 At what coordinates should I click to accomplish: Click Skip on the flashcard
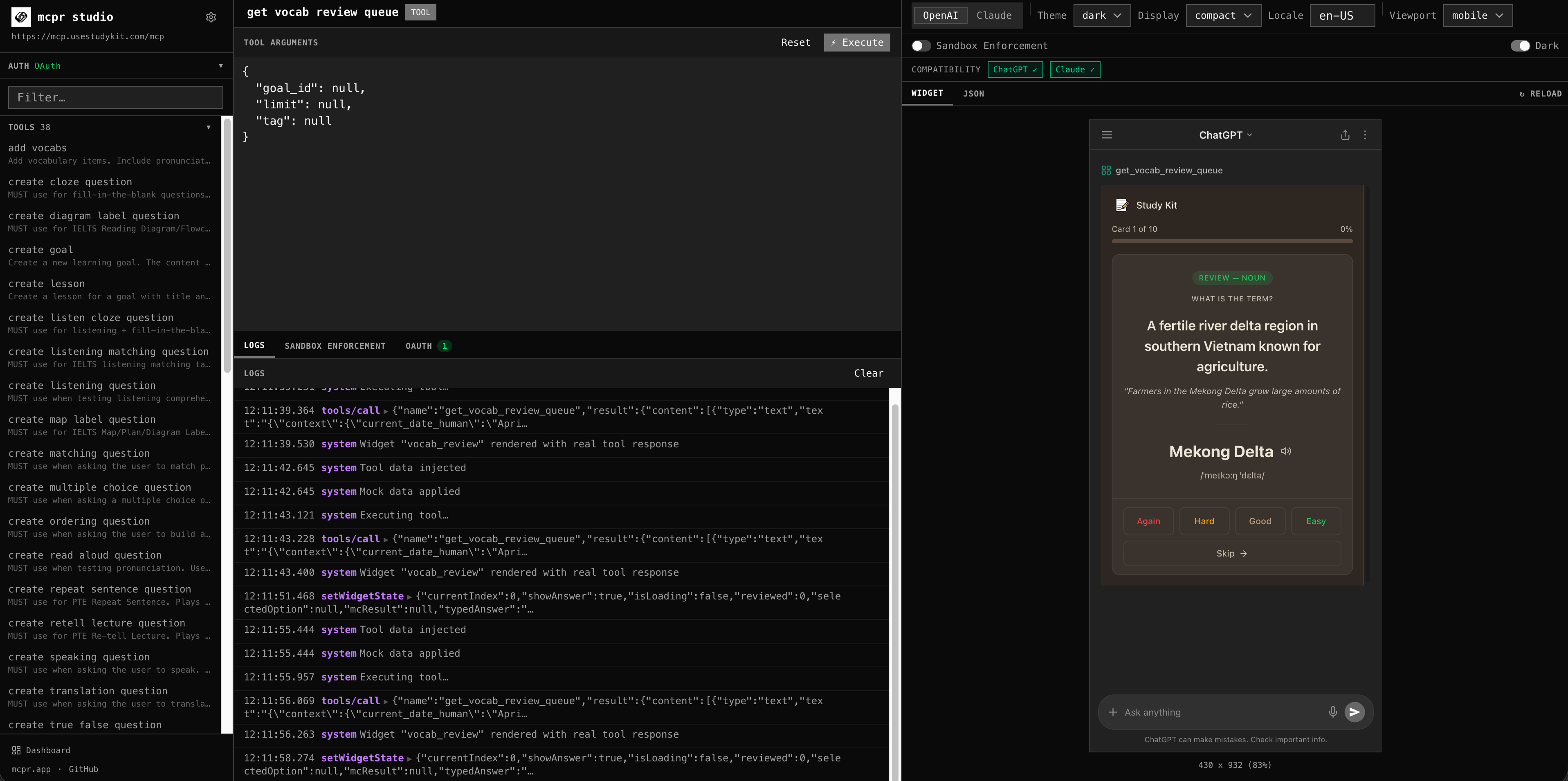[1231, 553]
